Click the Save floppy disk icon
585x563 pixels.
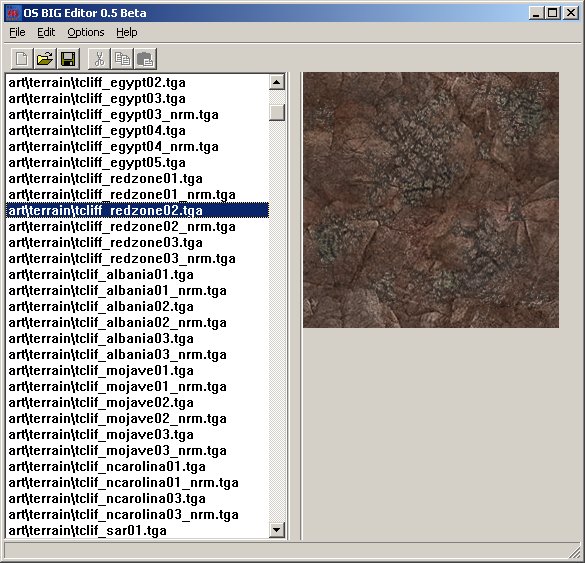[68, 59]
